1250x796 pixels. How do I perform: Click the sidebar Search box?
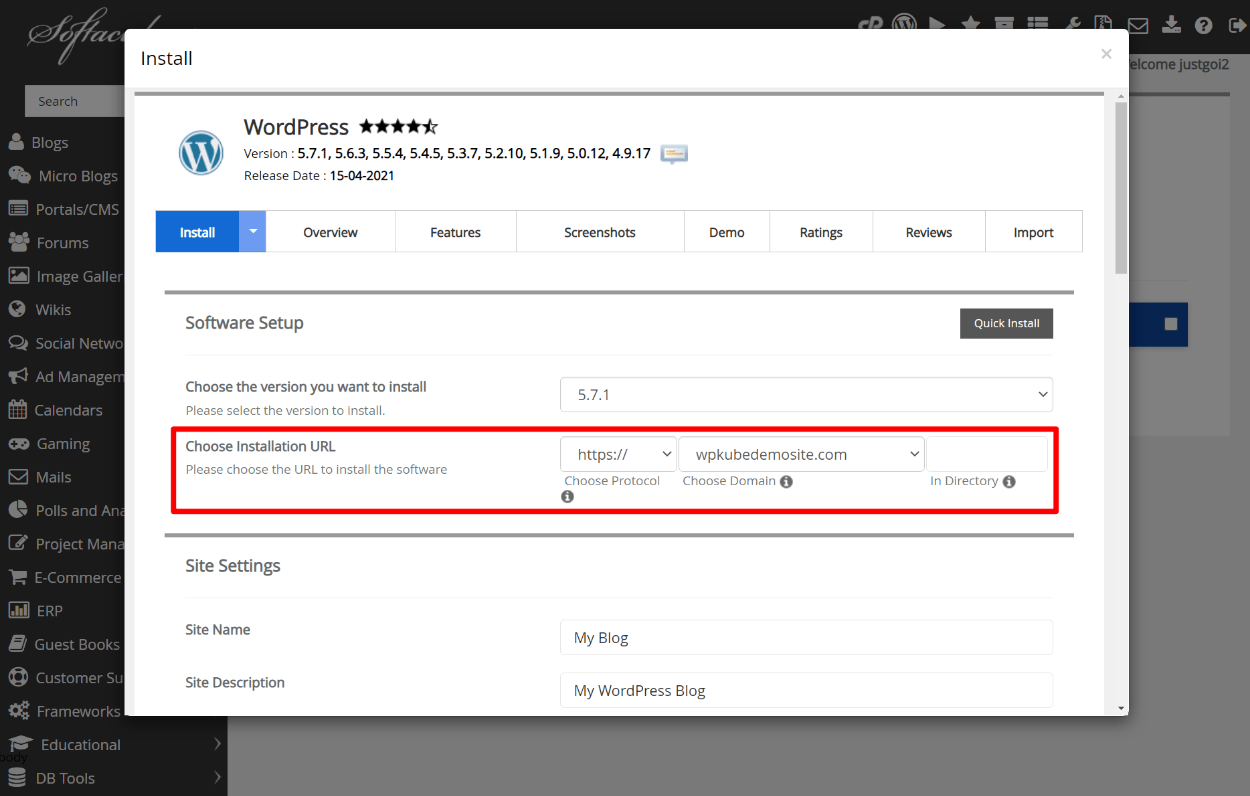pyautogui.click(x=73, y=101)
